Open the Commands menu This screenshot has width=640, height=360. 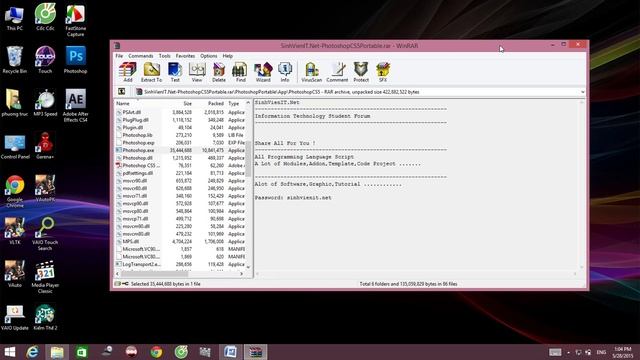click(141, 56)
